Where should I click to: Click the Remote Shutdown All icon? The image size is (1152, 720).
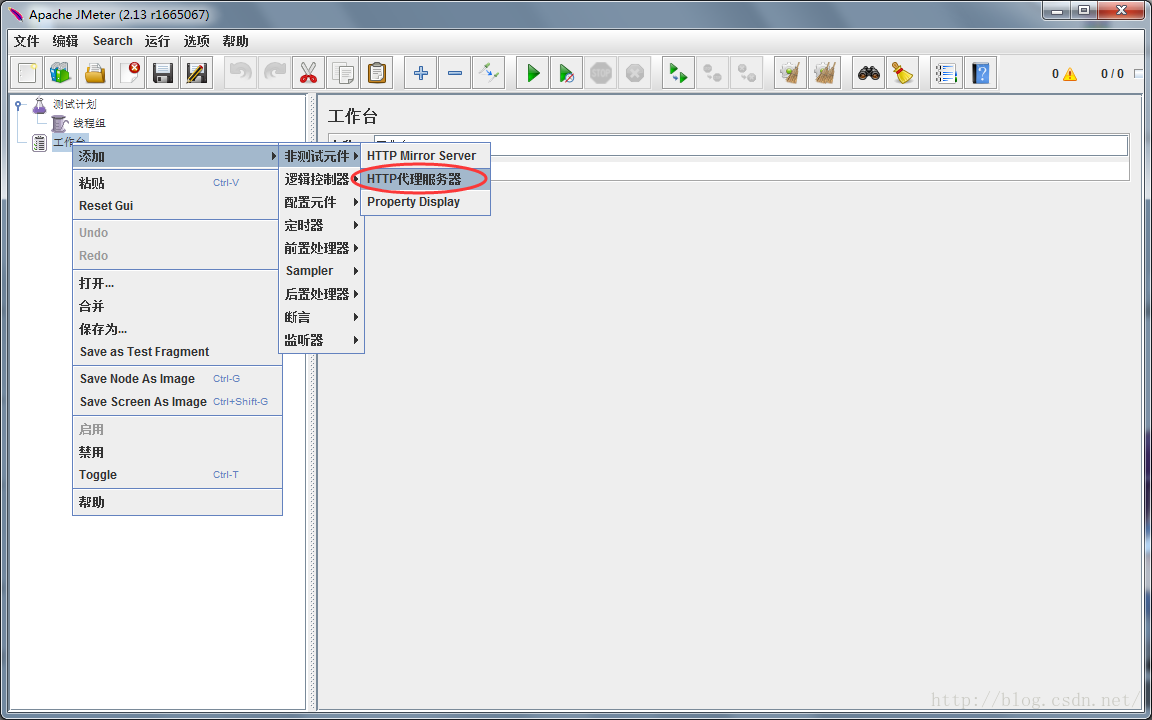[746, 73]
